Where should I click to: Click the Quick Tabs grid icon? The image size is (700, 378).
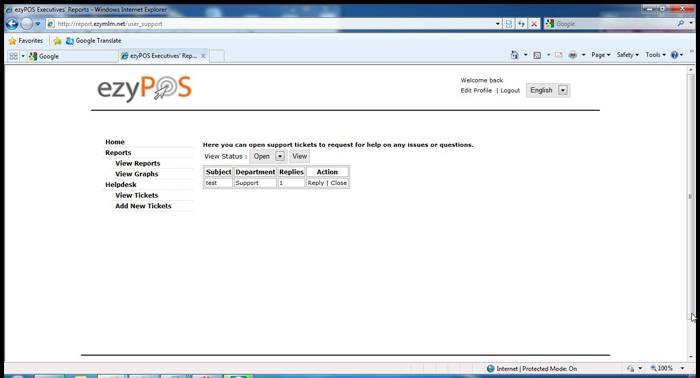13,56
